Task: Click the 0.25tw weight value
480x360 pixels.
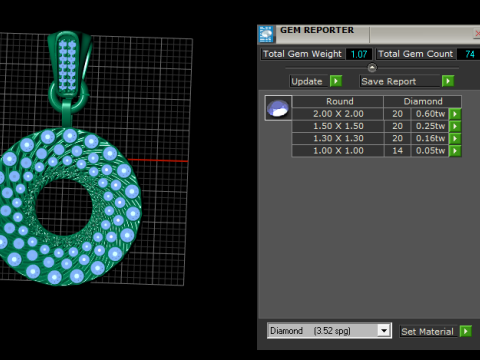Action: pyautogui.click(x=430, y=126)
